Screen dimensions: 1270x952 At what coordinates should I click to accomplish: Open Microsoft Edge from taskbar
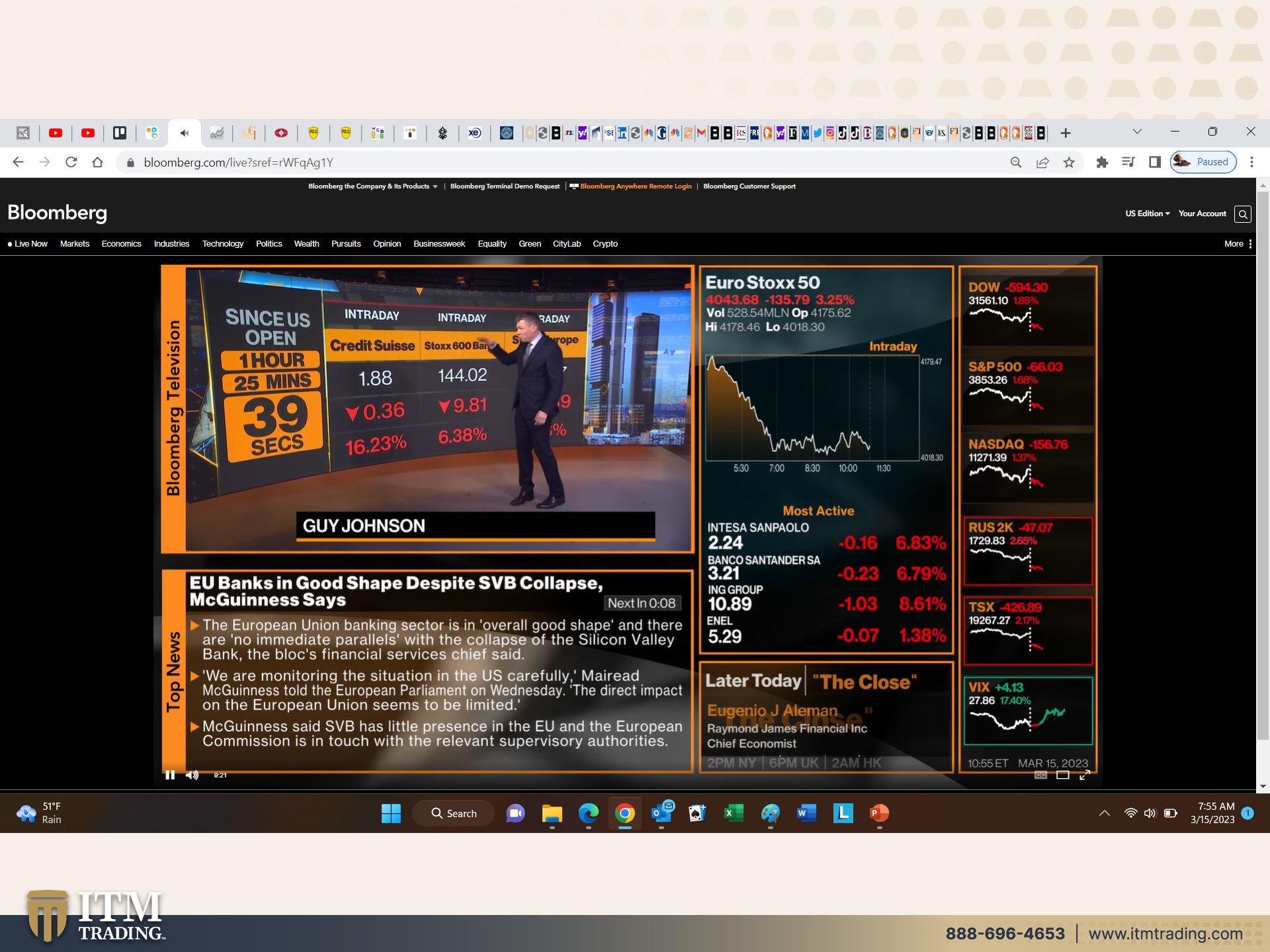pos(588,813)
